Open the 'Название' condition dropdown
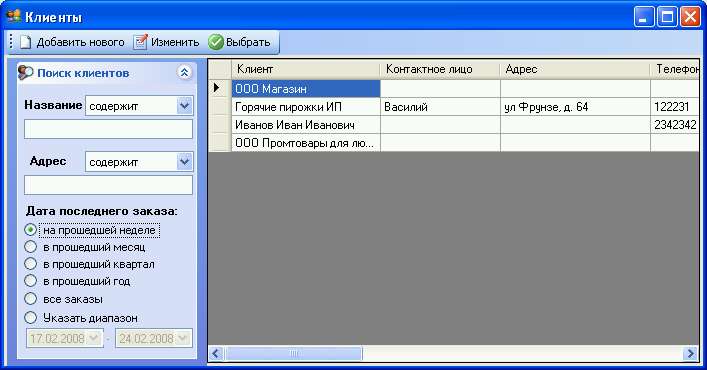The height and width of the screenshot is (370, 707). click(x=185, y=106)
